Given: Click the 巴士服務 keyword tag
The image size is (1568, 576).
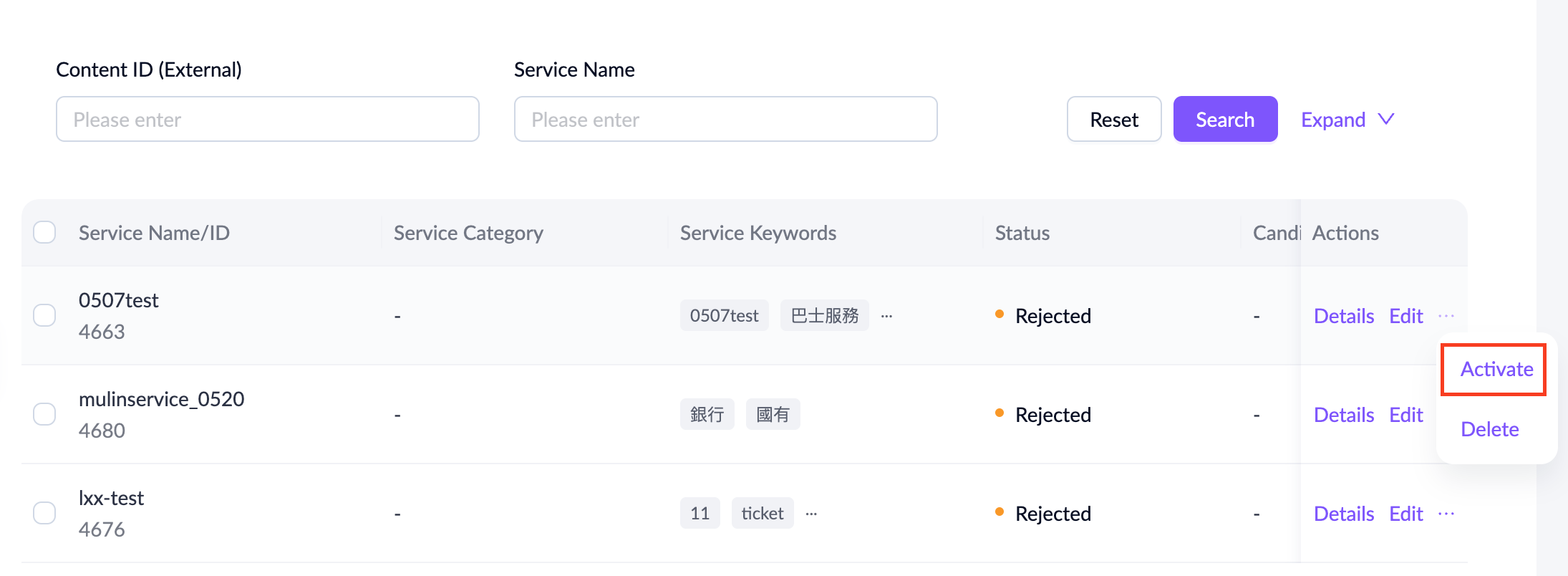Looking at the screenshot, I should point(824,316).
